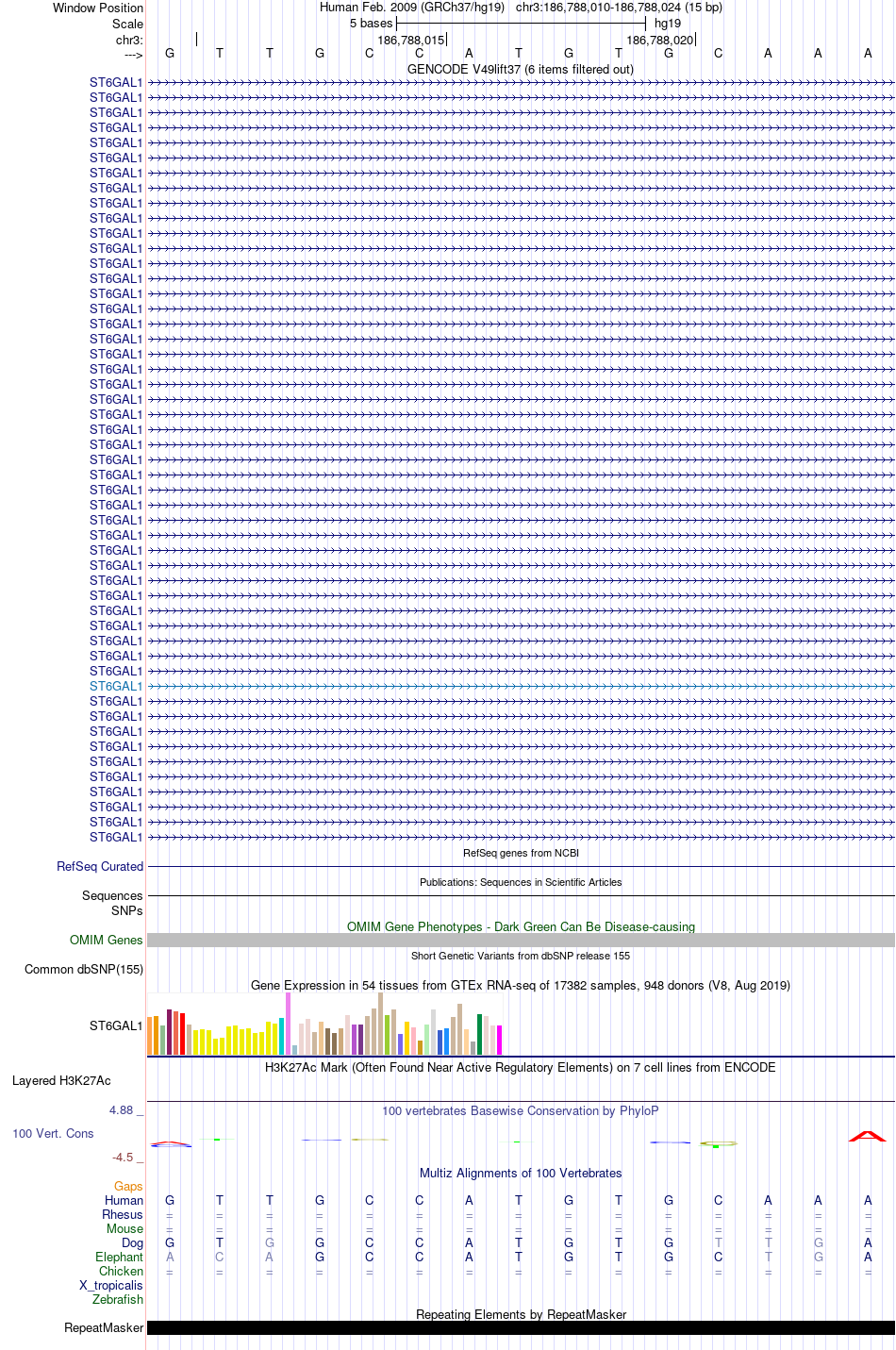Open 'Short Genetic Variants from dbSNP release 155'
This screenshot has height=1350, width=896.
521,956
